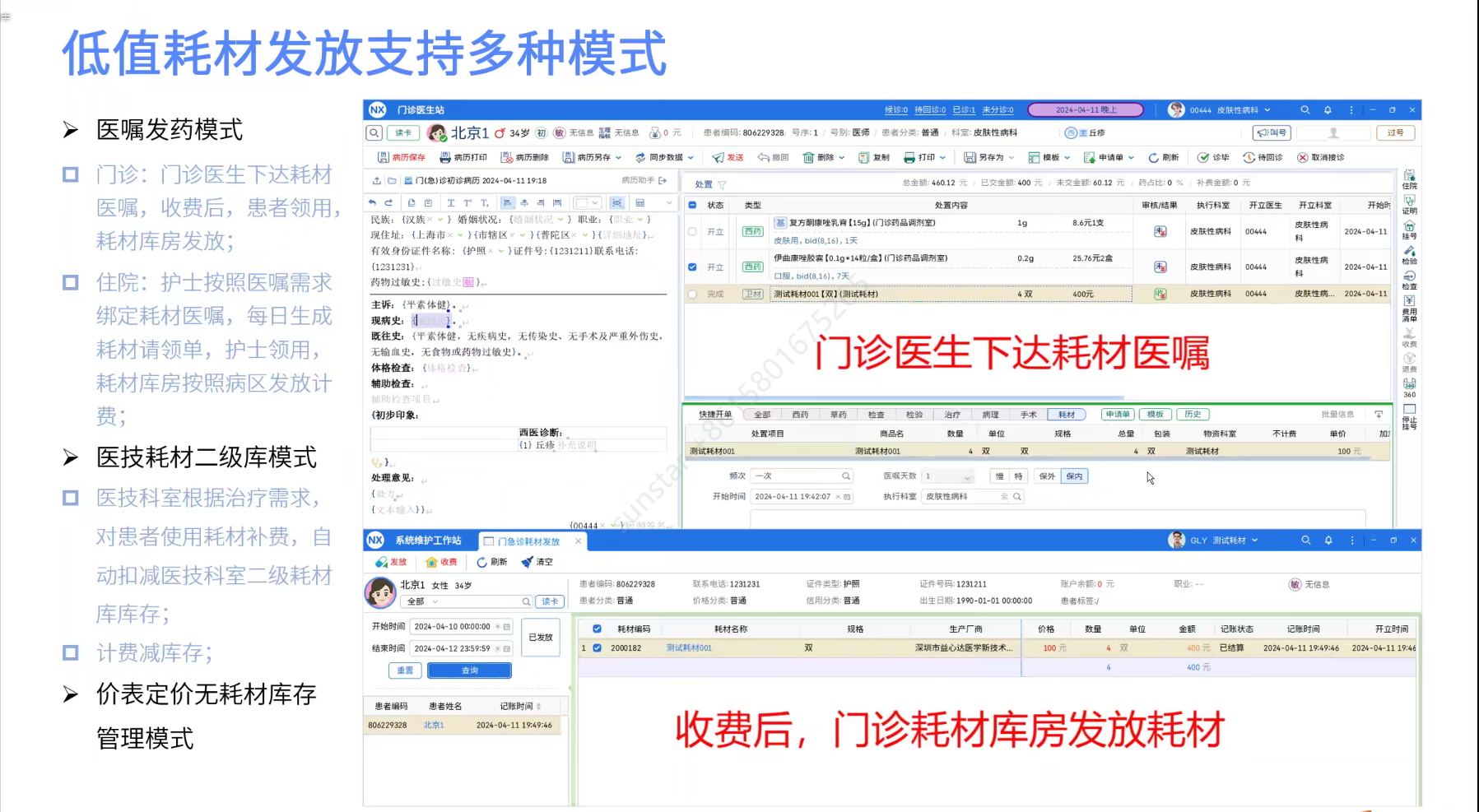Screen dimensions: 1479x812
Task: Select the 门急诊耗材发放 tab
Action: point(528,541)
